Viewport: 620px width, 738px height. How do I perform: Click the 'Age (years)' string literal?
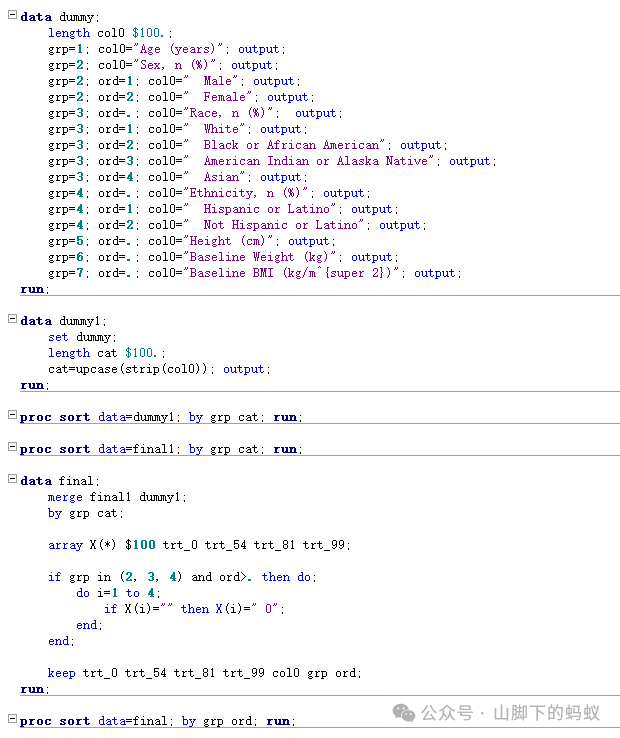click(x=178, y=49)
